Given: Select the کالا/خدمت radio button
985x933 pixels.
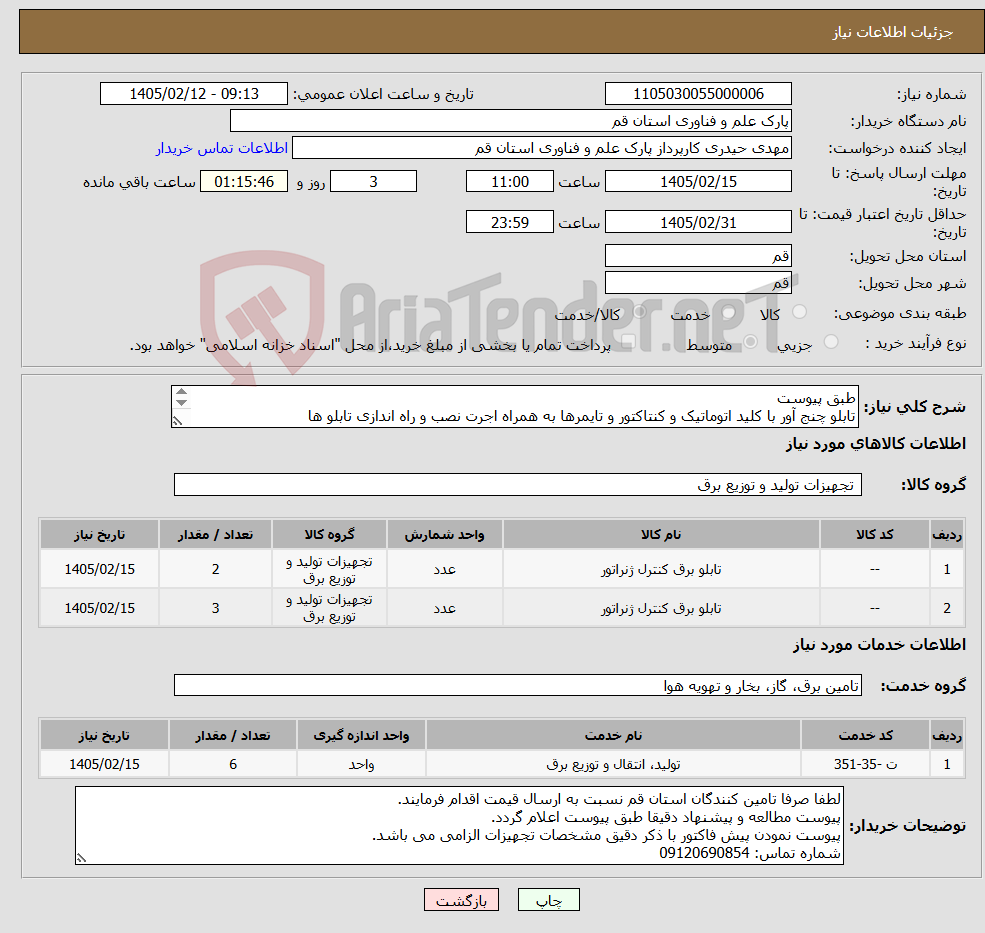Looking at the screenshot, I should pyautogui.click(x=639, y=312).
